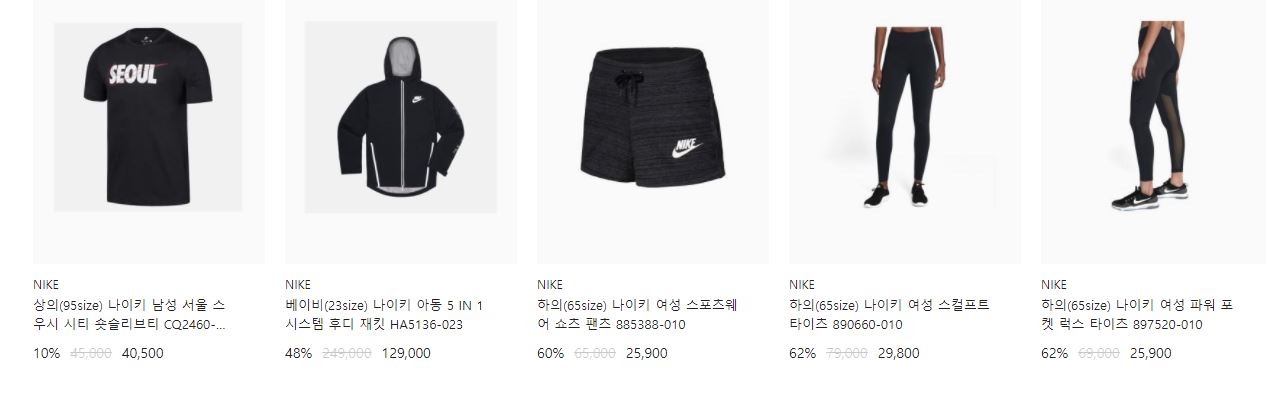The width and height of the screenshot is (1266, 410).
Task: Click the struck-through 65,000 original price
Action: tap(595, 353)
